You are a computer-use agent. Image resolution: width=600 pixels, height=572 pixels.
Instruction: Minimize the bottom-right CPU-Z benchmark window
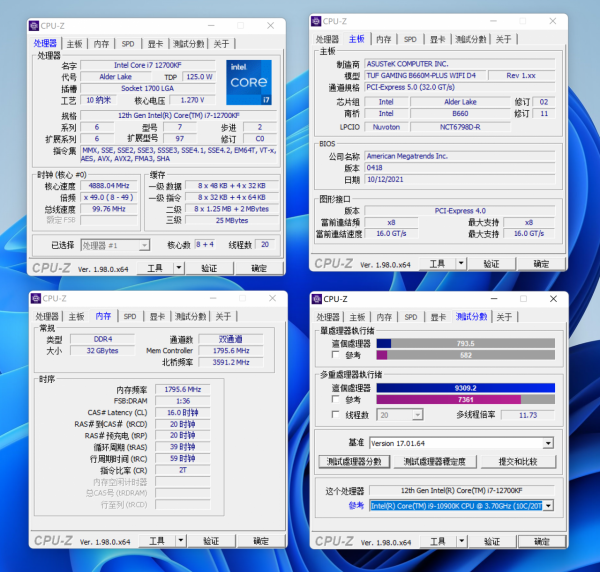coord(494,299)
